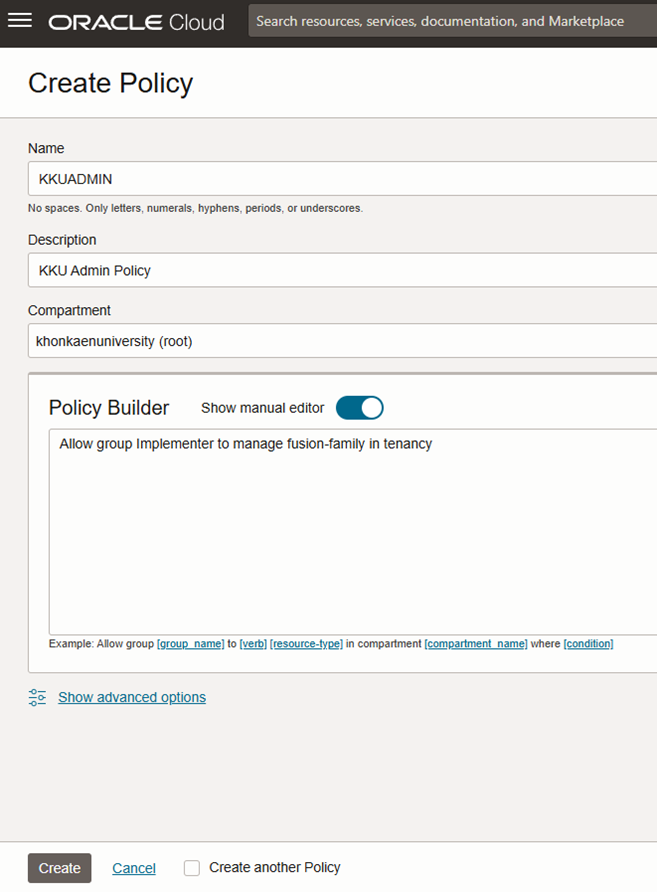Click the 'No spaces. Only letters' hint text

(195, 208)
